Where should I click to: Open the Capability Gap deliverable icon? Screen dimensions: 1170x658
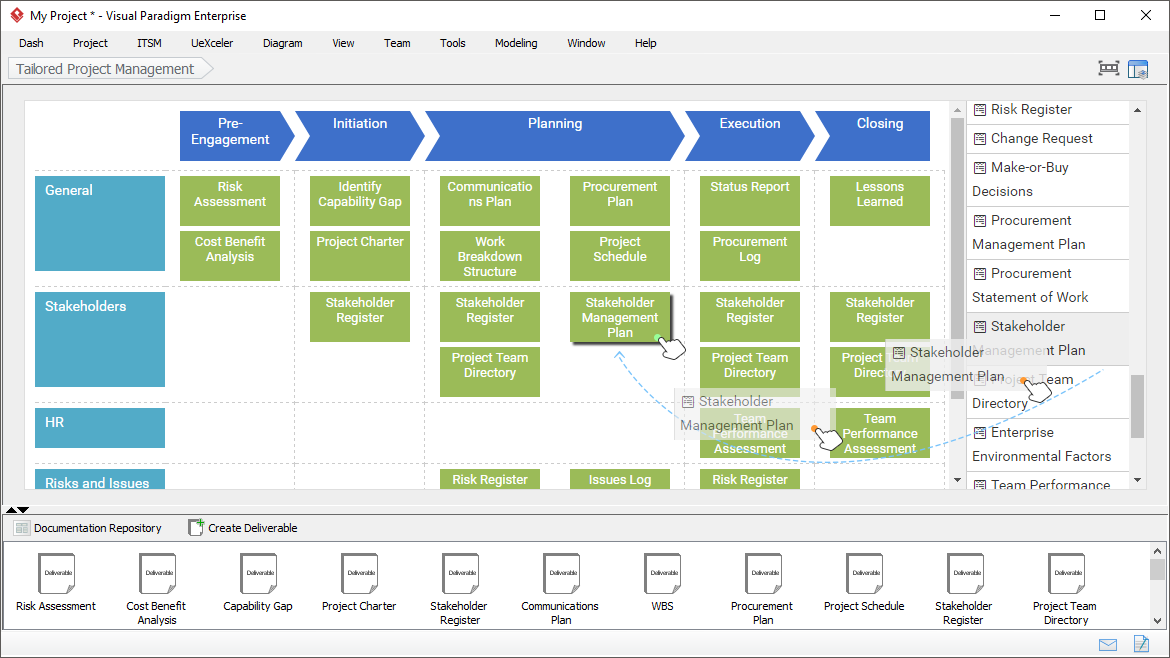click(x=258, y=573)
